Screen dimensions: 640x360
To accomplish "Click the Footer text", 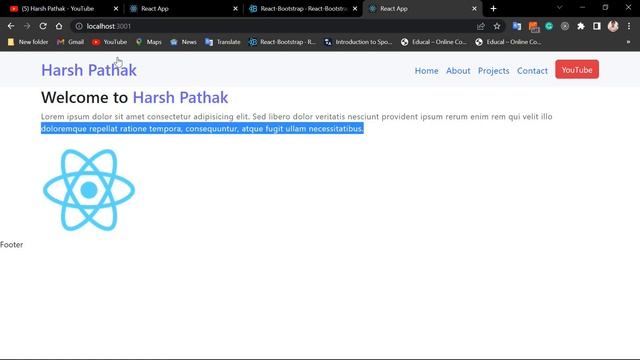I will click(x=11, y=244).
